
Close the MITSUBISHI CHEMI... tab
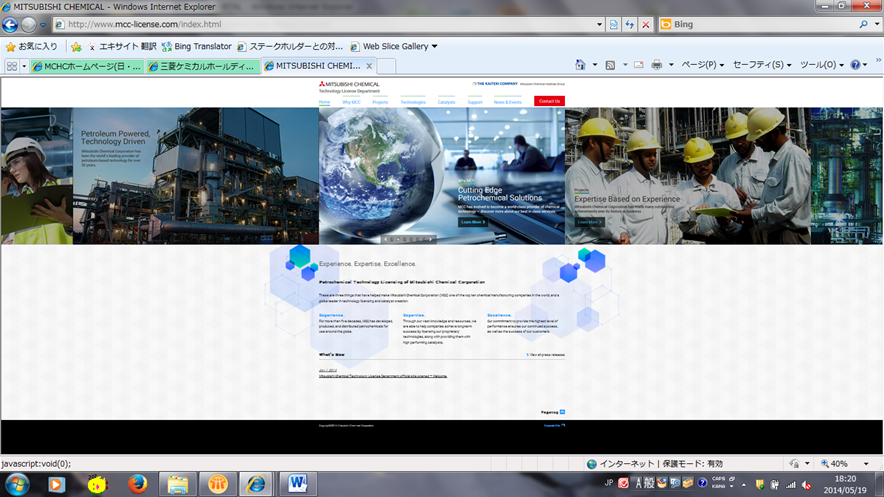[x=369, y=66]
